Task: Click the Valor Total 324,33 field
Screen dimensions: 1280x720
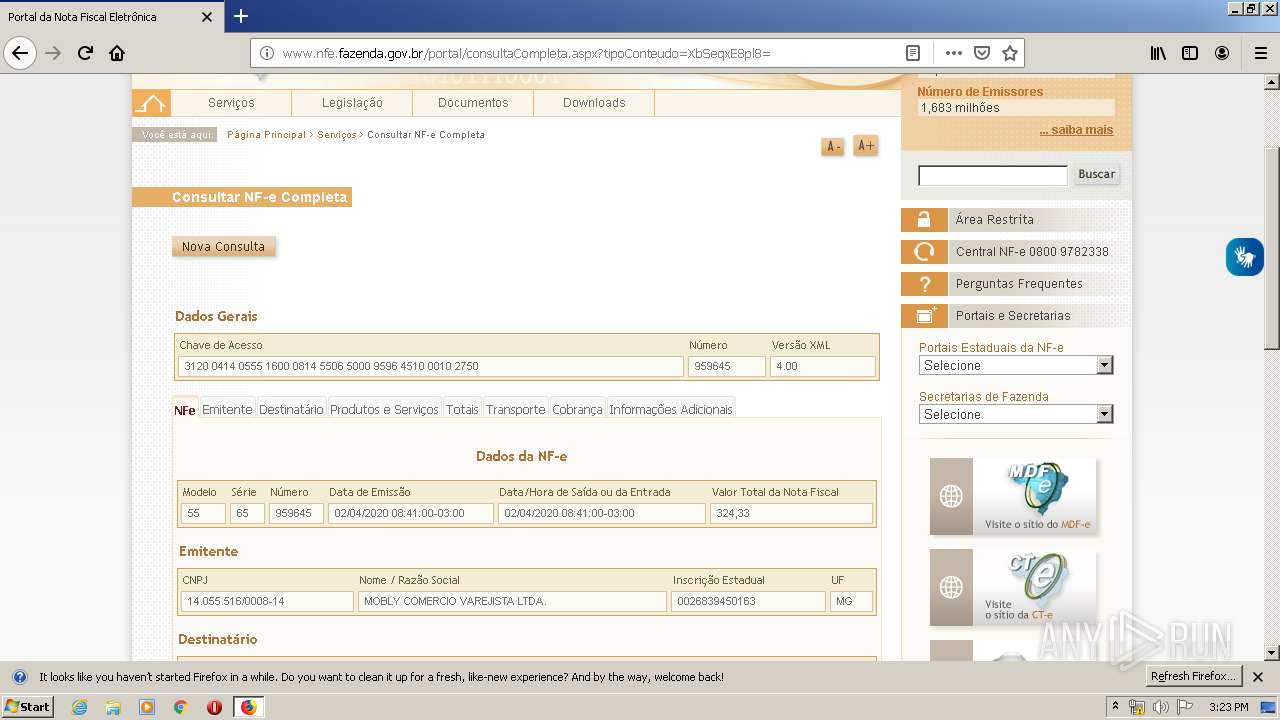Action: [791, 513]
